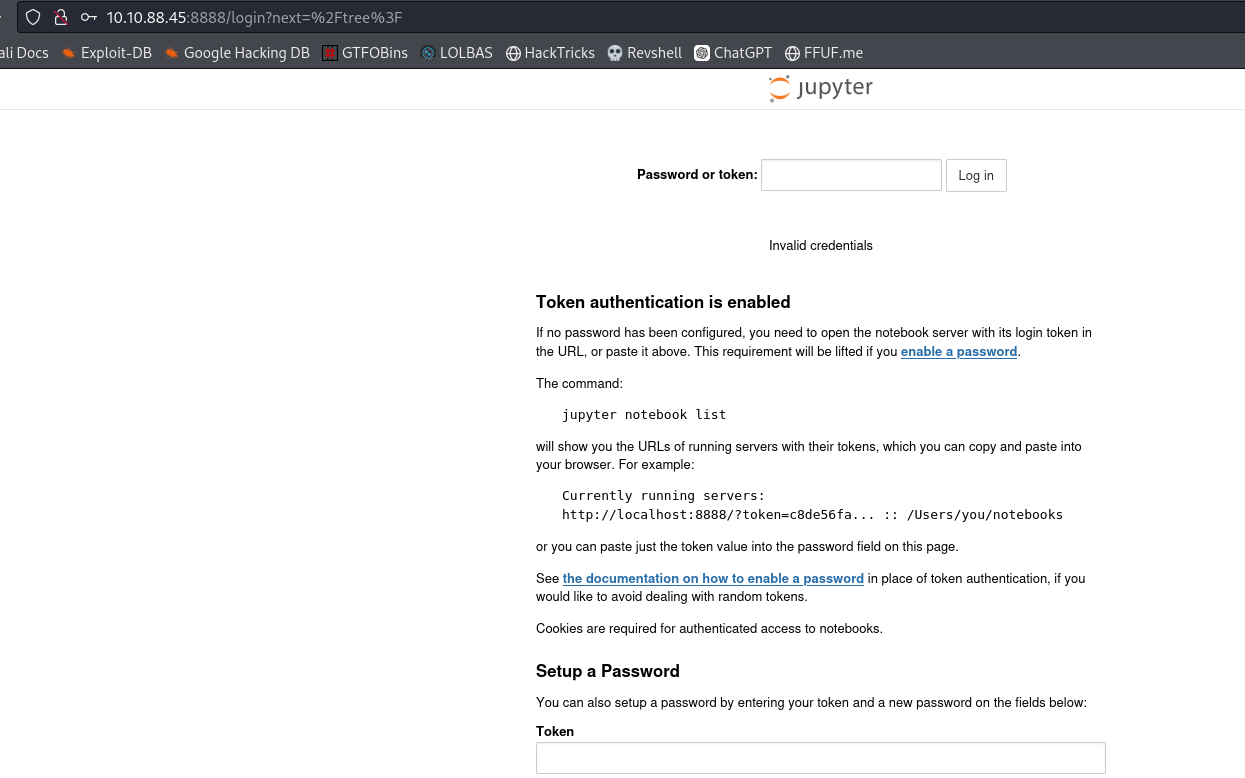This screenshot has height=778, width=1245.
Task: Focus the Token field under Setup a Password
Action: [821, 758]
